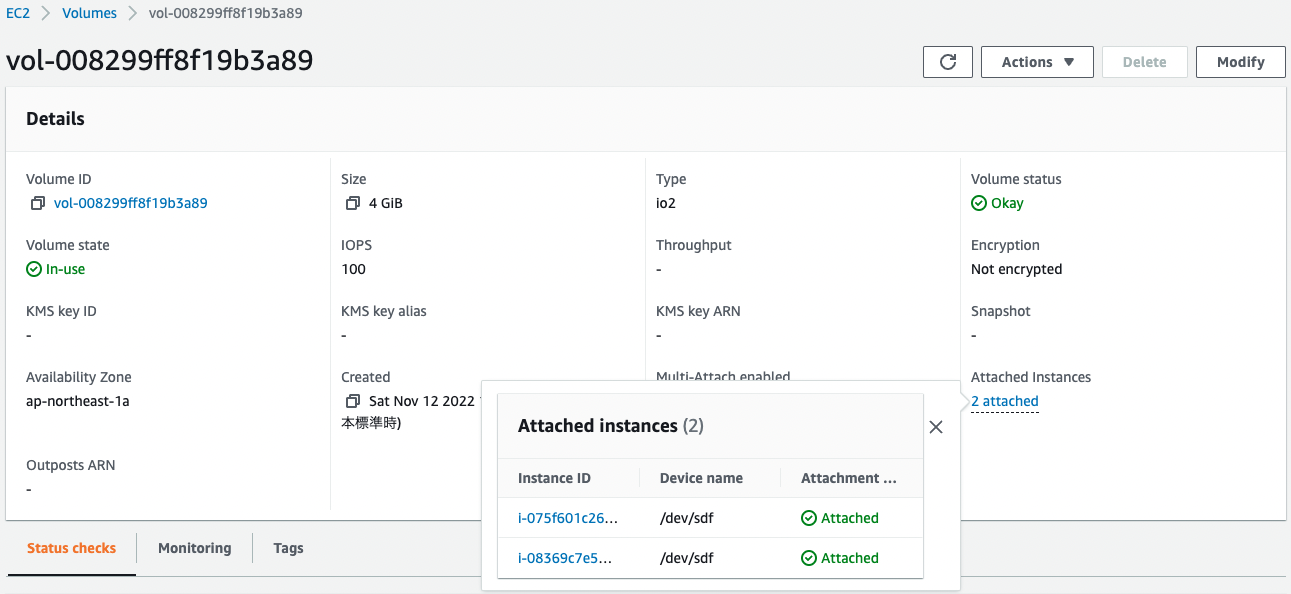Copy the Volume ID using its copy icon
The image size is (1291, 594).
pos(37,202)
